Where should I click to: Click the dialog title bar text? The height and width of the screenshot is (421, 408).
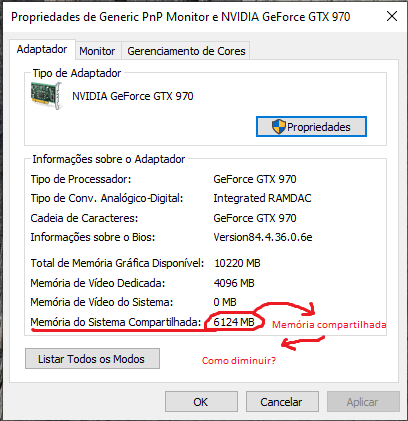[181, 17]
